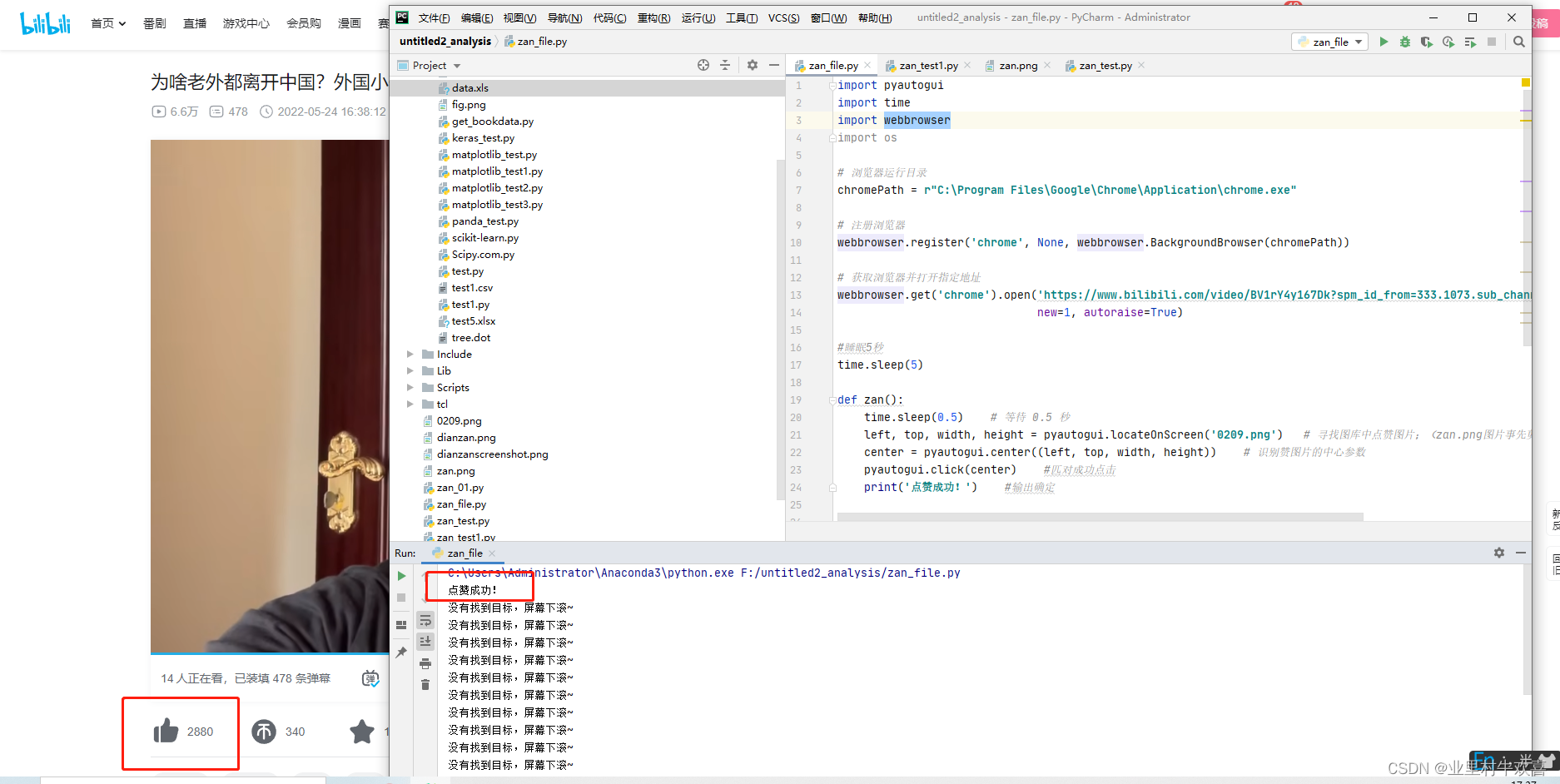Go to bilibili 番剧 section
The height and width of the screenshot is (784, 1560).
pos(154,23)
